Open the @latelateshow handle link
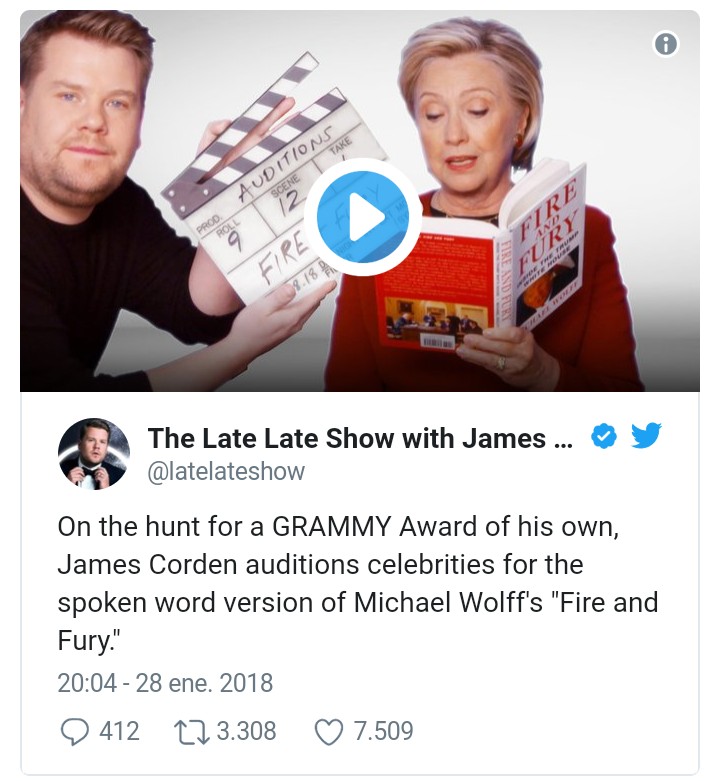This screenshot has height=781, width=720. point(226,471)
